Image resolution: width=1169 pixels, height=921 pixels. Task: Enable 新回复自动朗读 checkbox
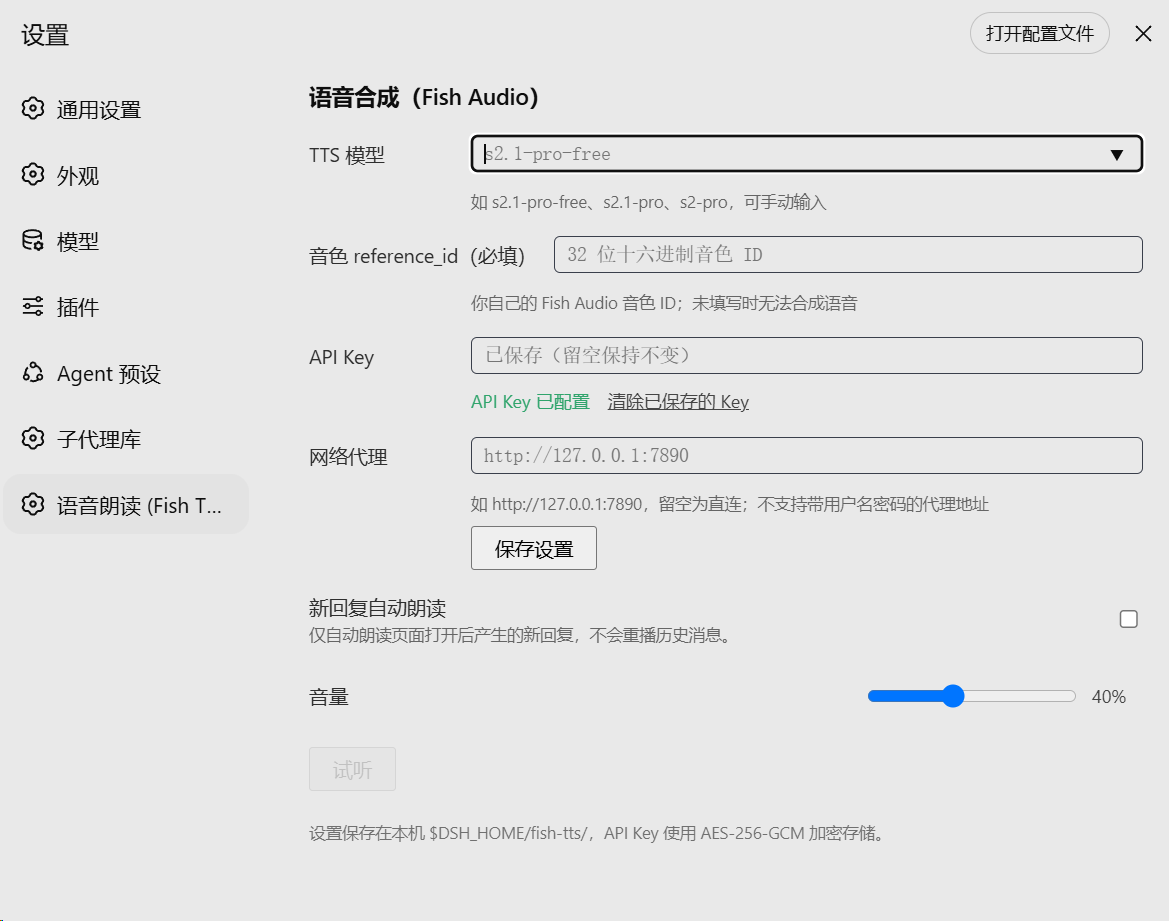point(1129,619)
